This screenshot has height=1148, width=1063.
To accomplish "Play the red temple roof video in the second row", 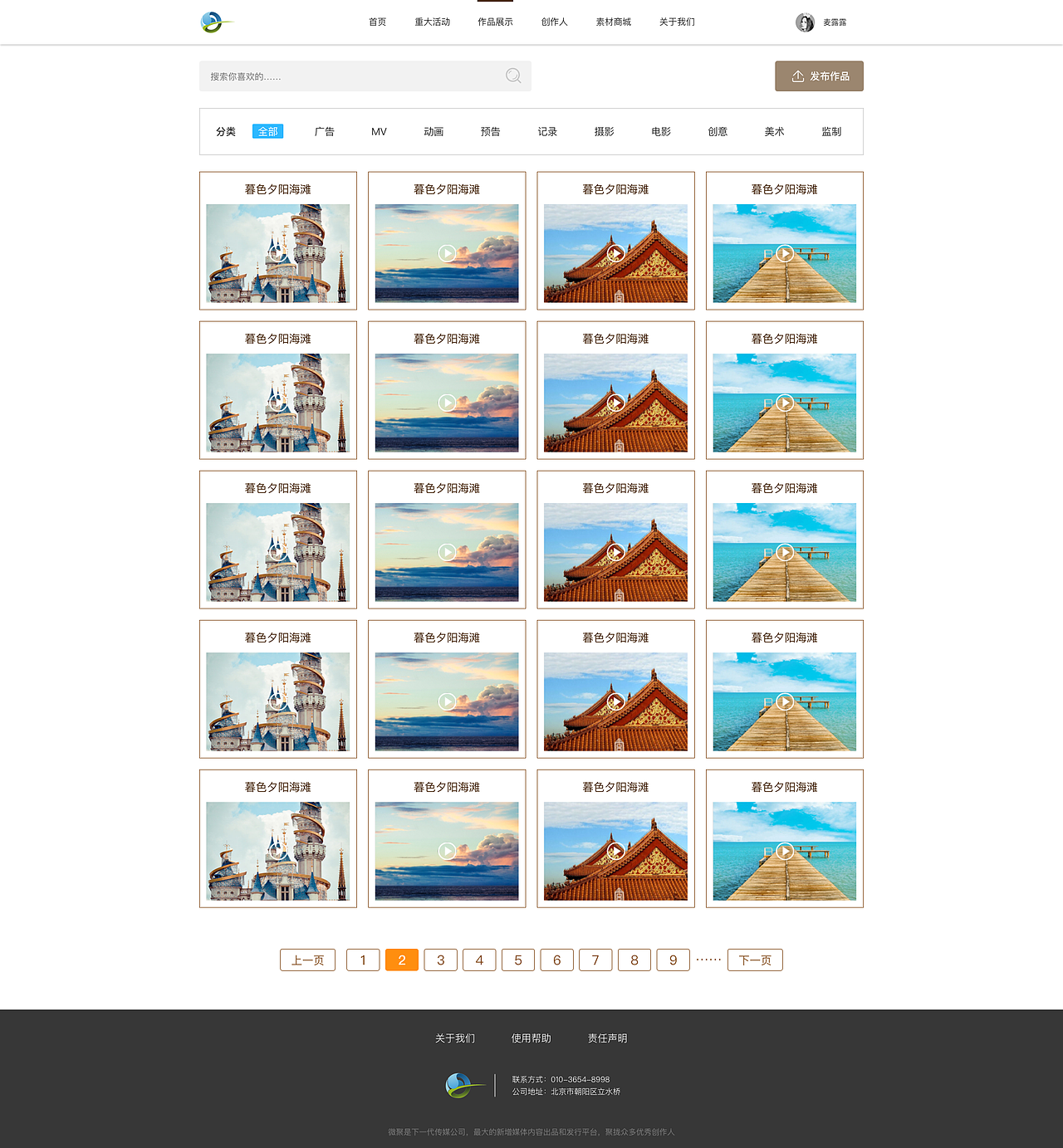I will point(615,403).
